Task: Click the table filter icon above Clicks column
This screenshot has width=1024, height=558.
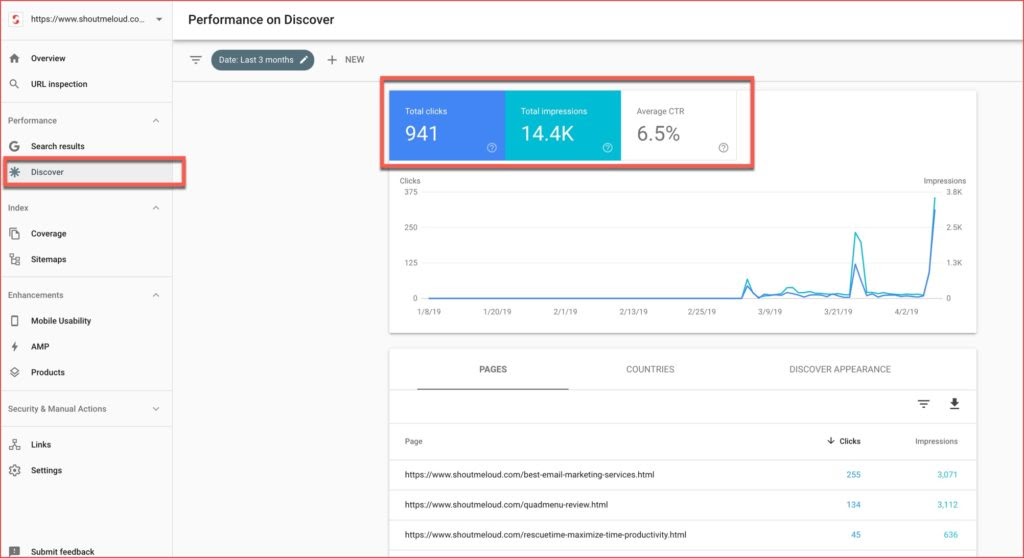Action: click(923, 404)
